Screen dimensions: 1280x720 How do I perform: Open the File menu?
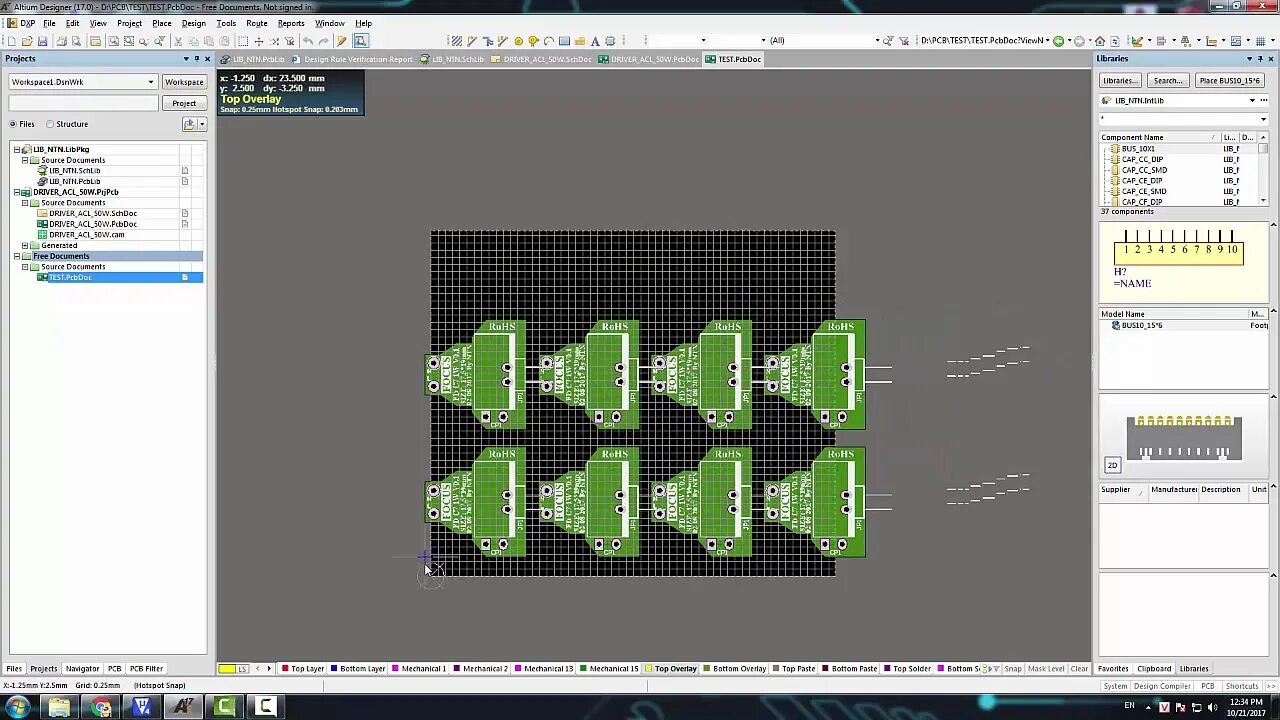(49, 23)
